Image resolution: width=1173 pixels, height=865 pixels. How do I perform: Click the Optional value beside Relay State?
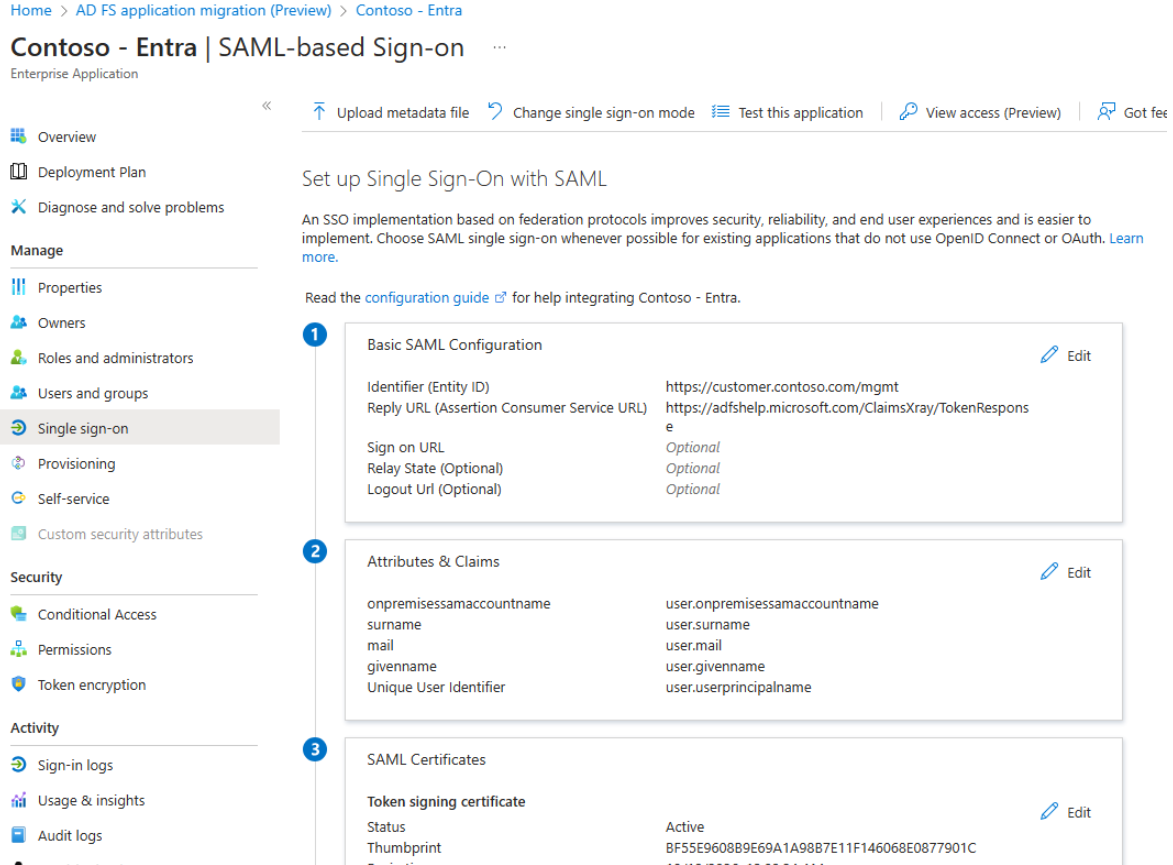pyautogui.click(x=693, y=468)
